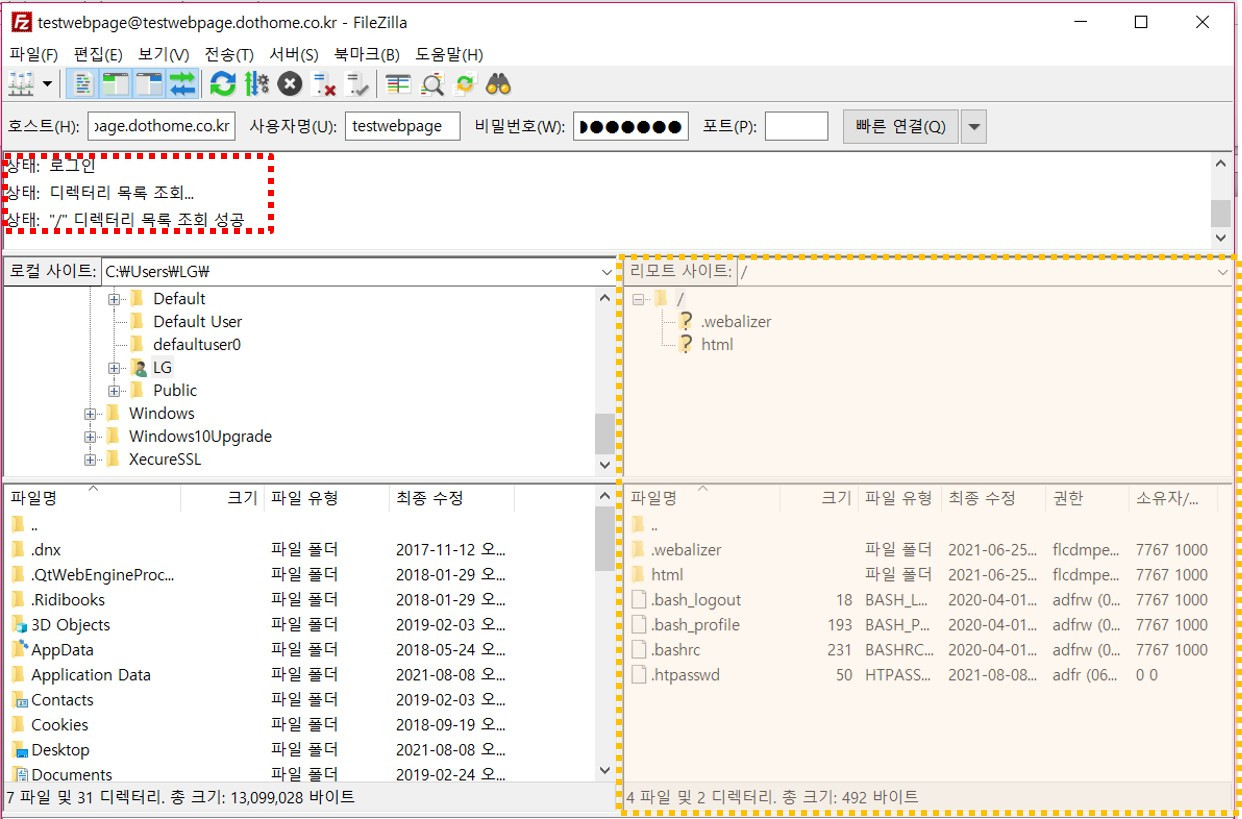Open local site path dropdown
Viewport: 1242px width, 819px height.
(606, 272)
